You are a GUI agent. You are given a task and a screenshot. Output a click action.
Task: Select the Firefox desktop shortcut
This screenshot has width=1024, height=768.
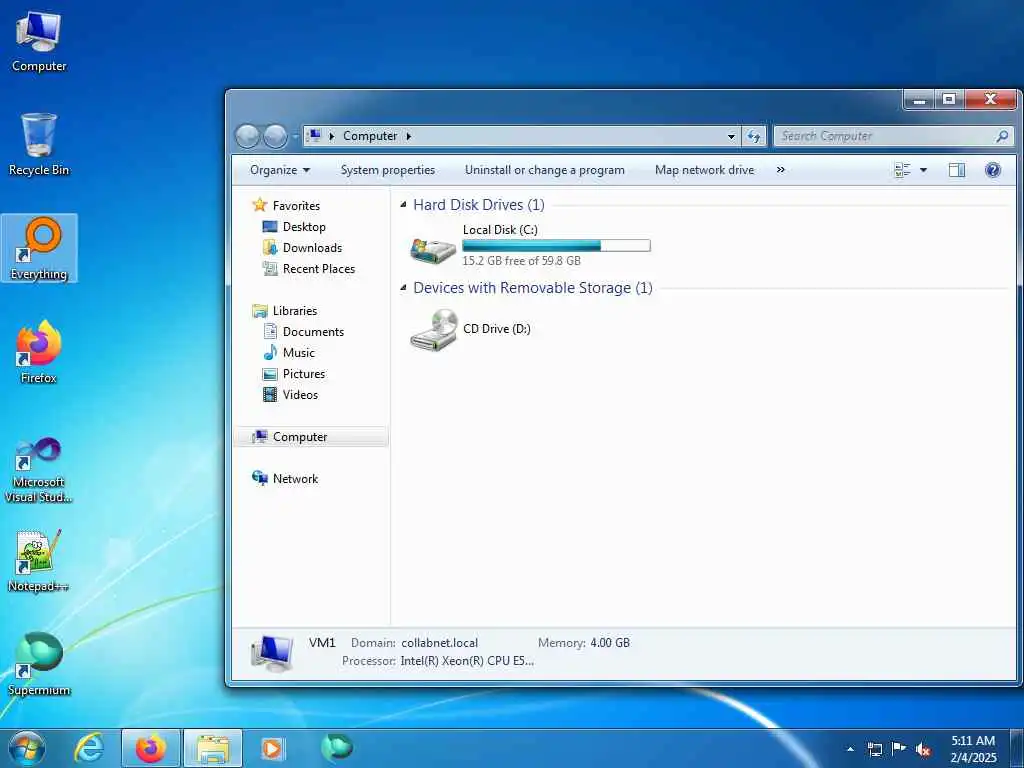(x=39, y=352)
